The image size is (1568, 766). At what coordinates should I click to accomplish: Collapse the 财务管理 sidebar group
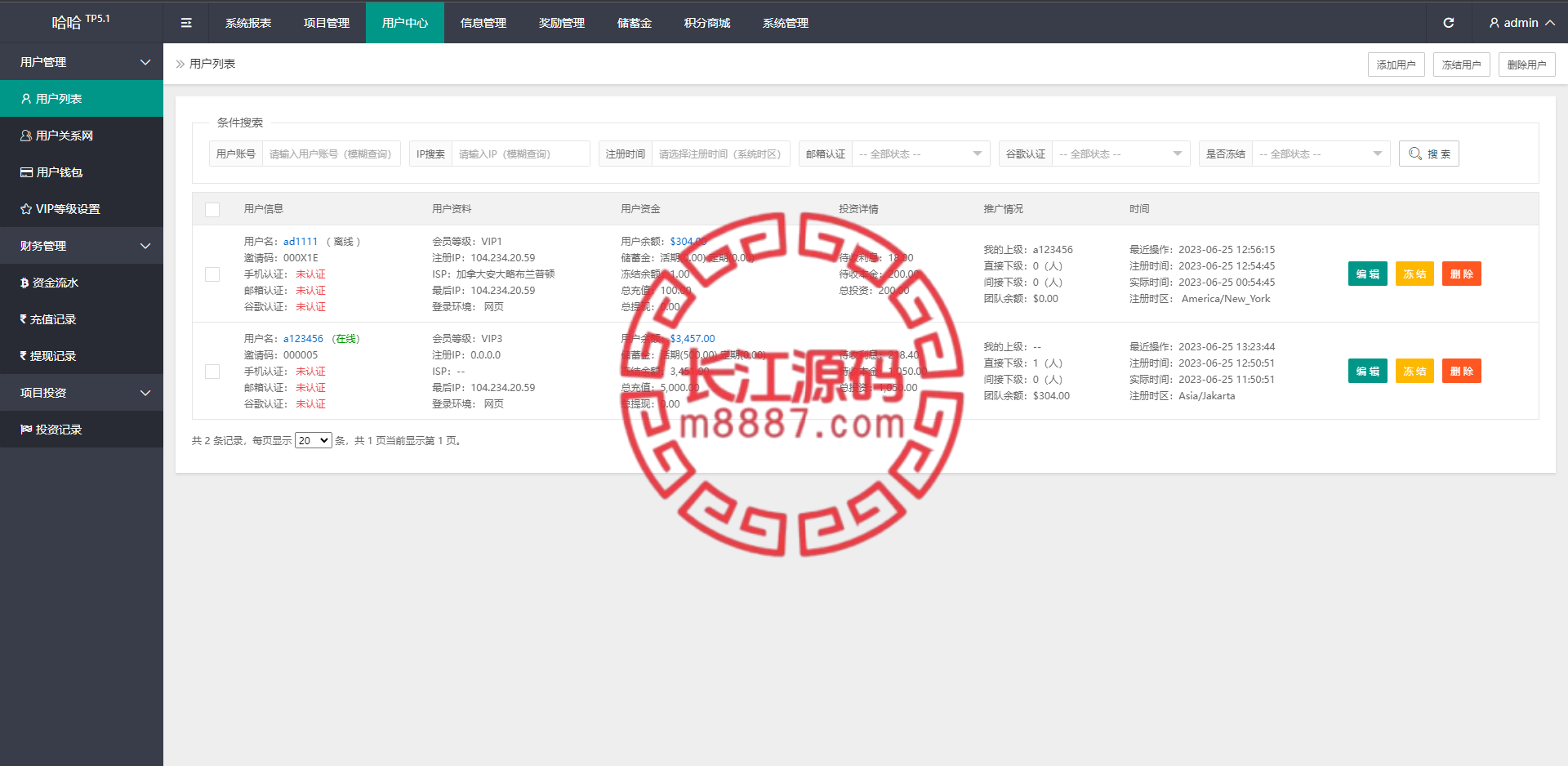(82, 246)
